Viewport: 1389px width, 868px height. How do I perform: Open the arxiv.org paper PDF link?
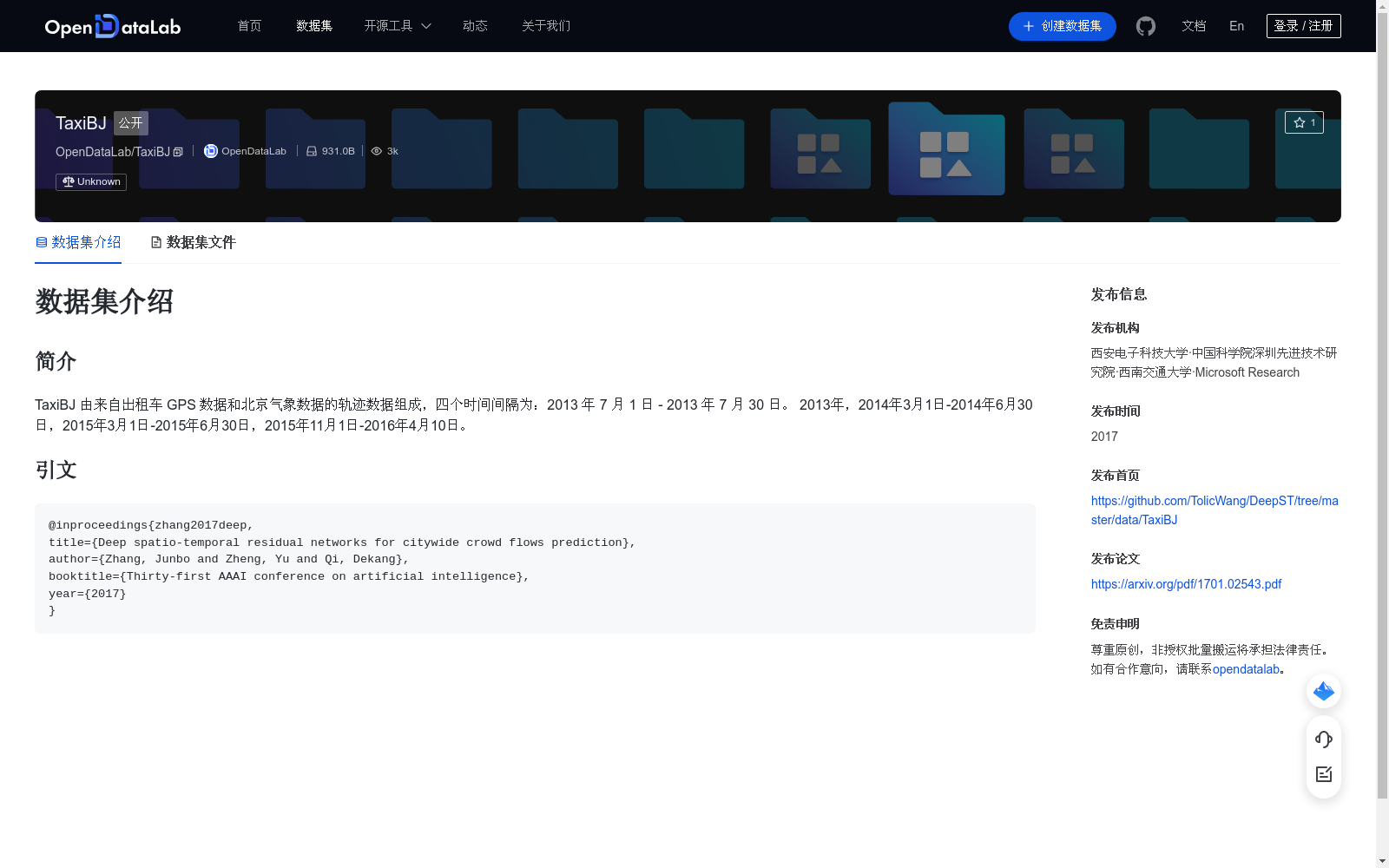pos(1186,583)
